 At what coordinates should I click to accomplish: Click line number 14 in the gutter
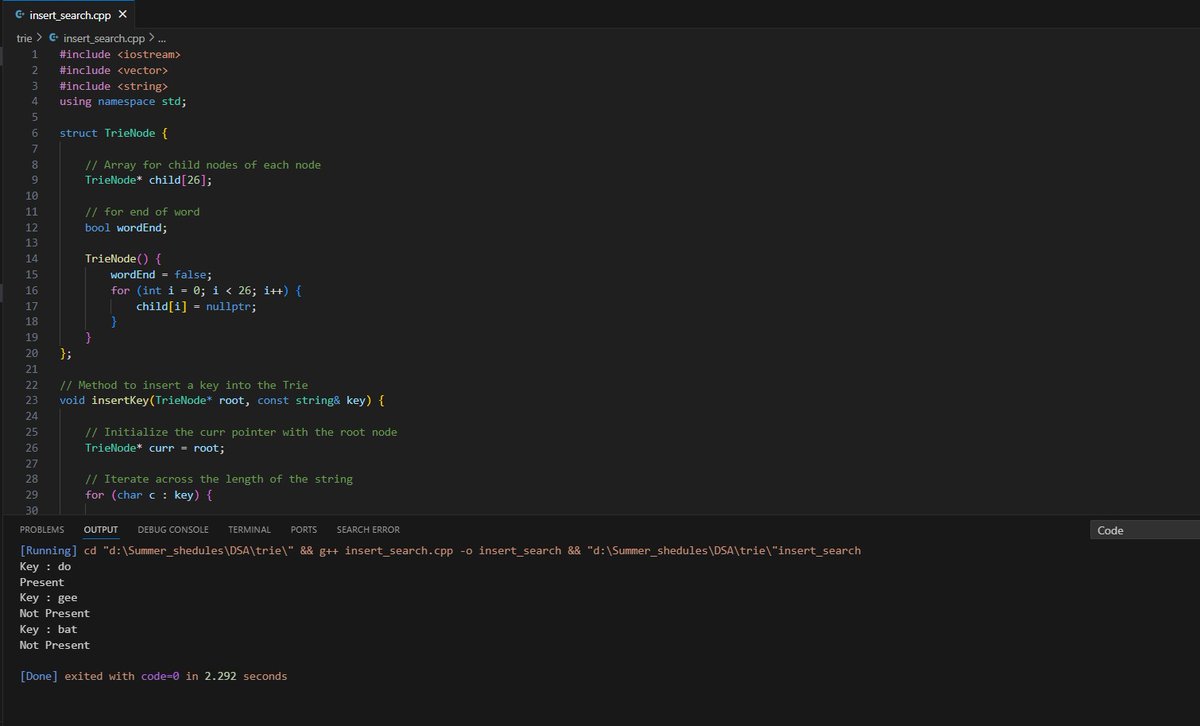(x=32, y=259)
